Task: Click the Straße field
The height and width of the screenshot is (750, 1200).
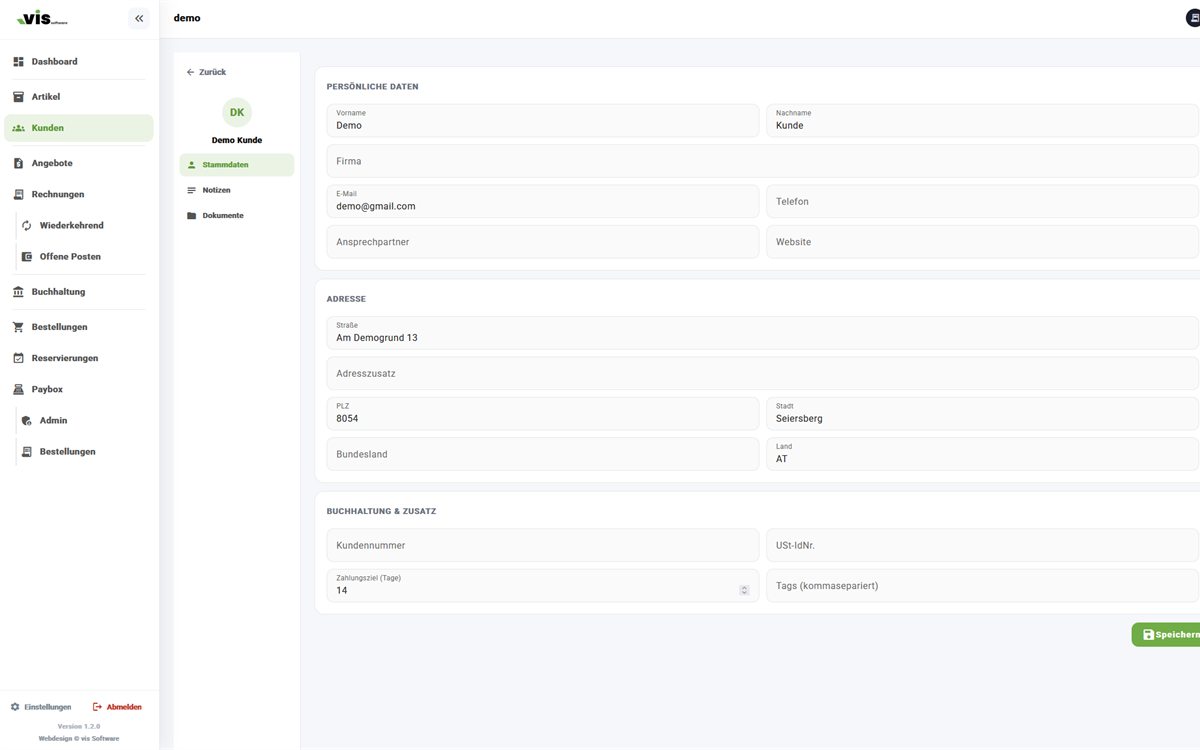Action: [763, 333]
